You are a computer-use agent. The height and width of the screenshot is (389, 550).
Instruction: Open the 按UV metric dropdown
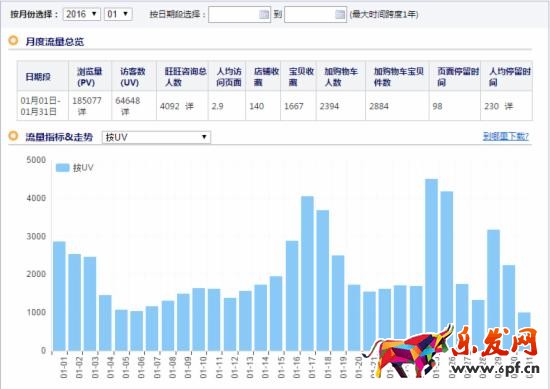click(156, 137)
